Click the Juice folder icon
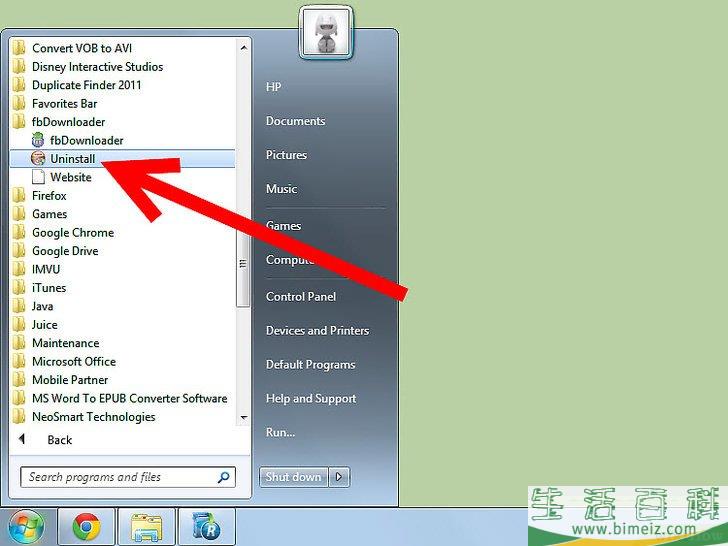The width and height of the screenshot is (728, 546). (x=19, y=325)
